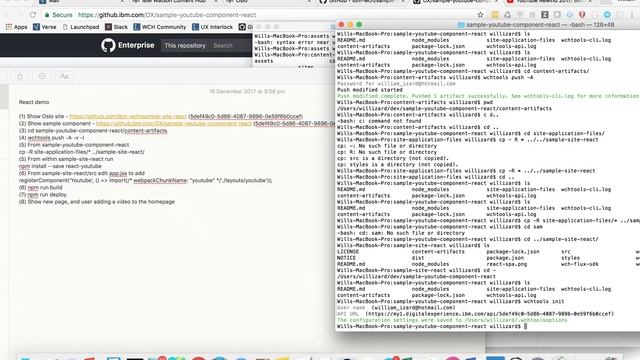Image resolution: width=640 pixels, height=360 pixels.
Task: Open the Chrome three-dot menu
Action: (632, 15)
